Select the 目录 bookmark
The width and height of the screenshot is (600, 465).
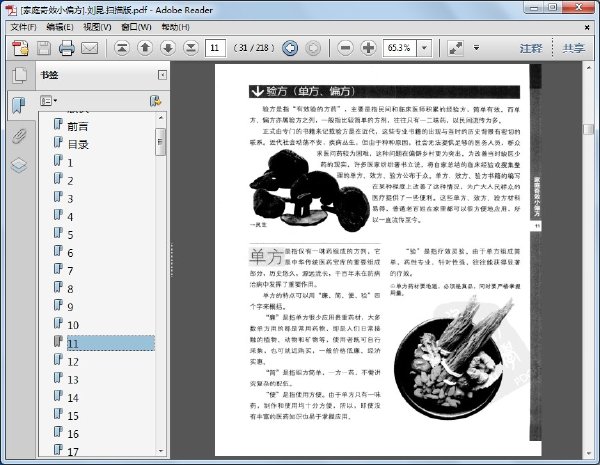tap(78, 144)
